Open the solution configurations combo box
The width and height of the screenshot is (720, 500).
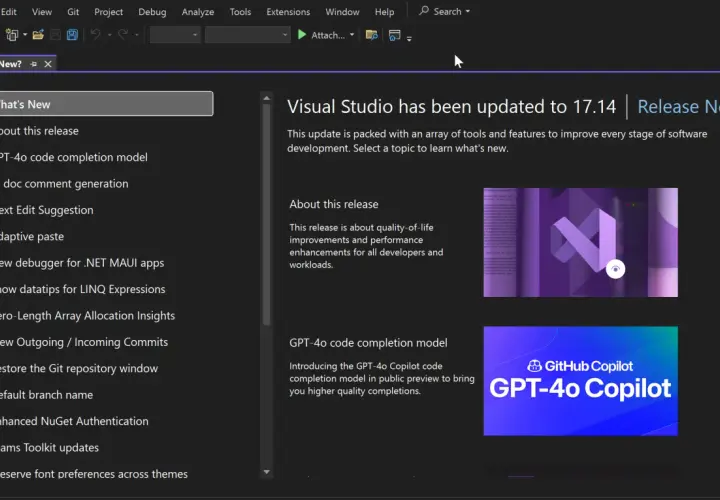(175, 35)
